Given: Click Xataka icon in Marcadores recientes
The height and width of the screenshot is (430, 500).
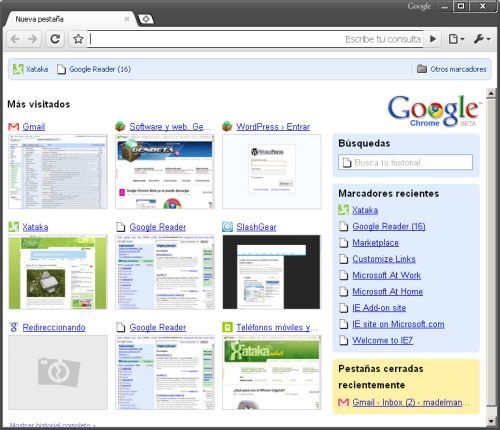Looking at the screenshot, I should pos(343,210).
